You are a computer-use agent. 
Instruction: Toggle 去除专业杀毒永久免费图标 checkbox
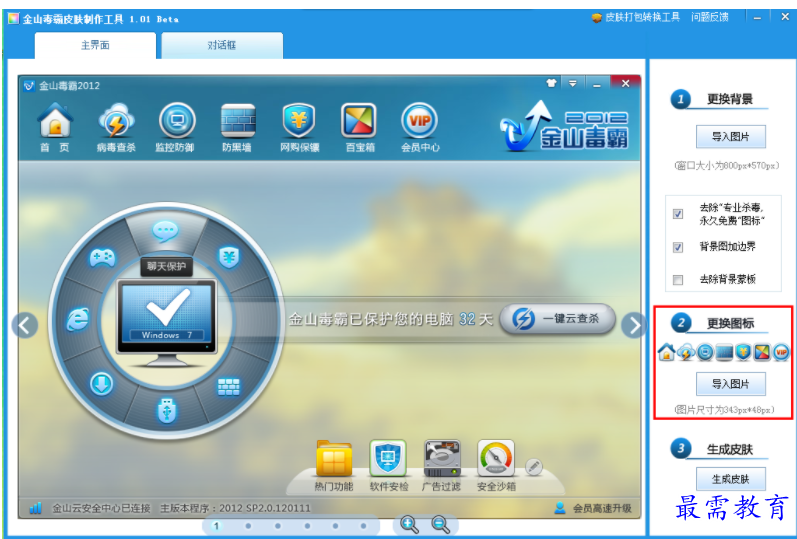point(678,214)
